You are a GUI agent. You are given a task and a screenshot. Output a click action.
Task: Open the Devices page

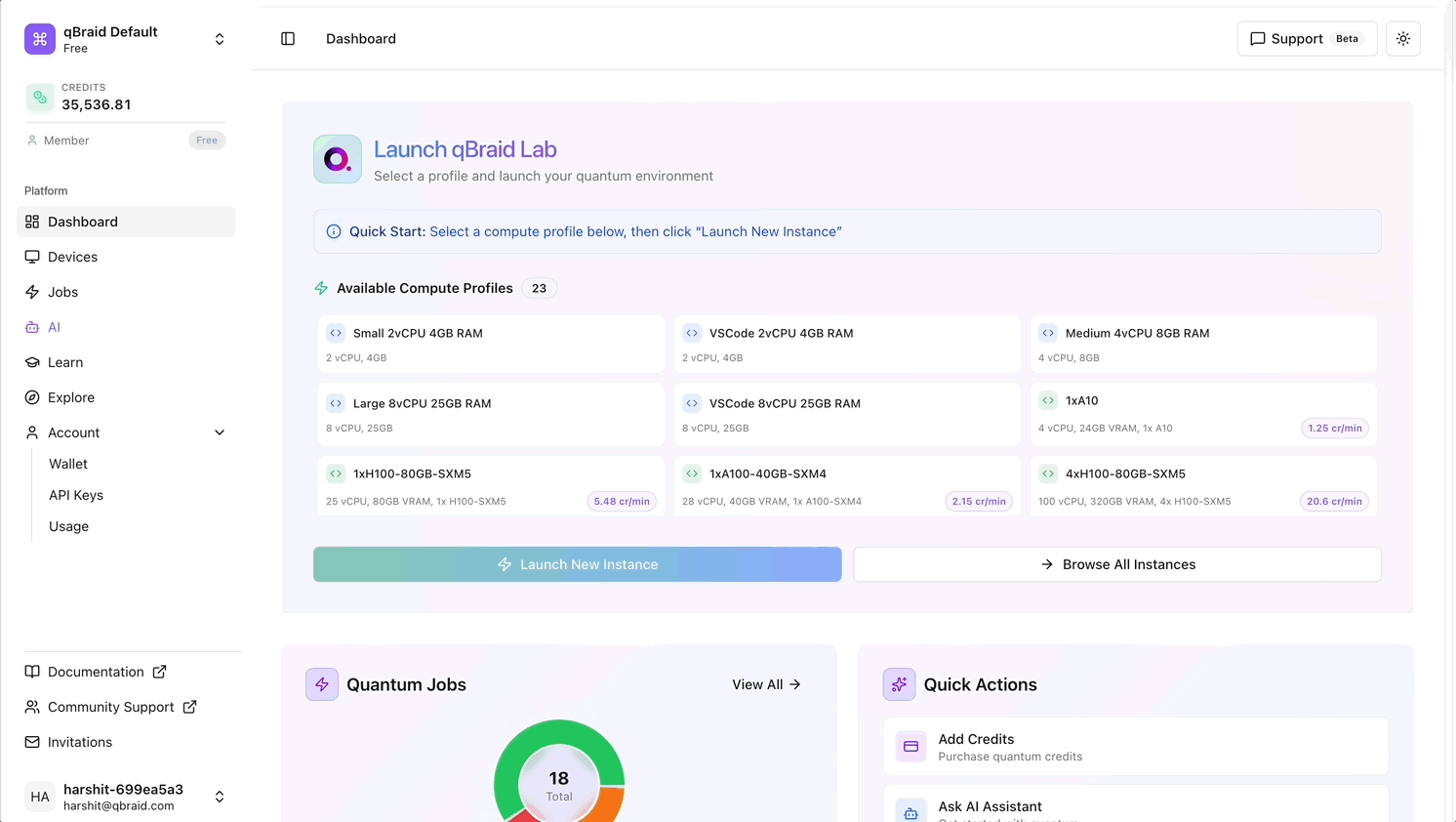tap(126, 257)
